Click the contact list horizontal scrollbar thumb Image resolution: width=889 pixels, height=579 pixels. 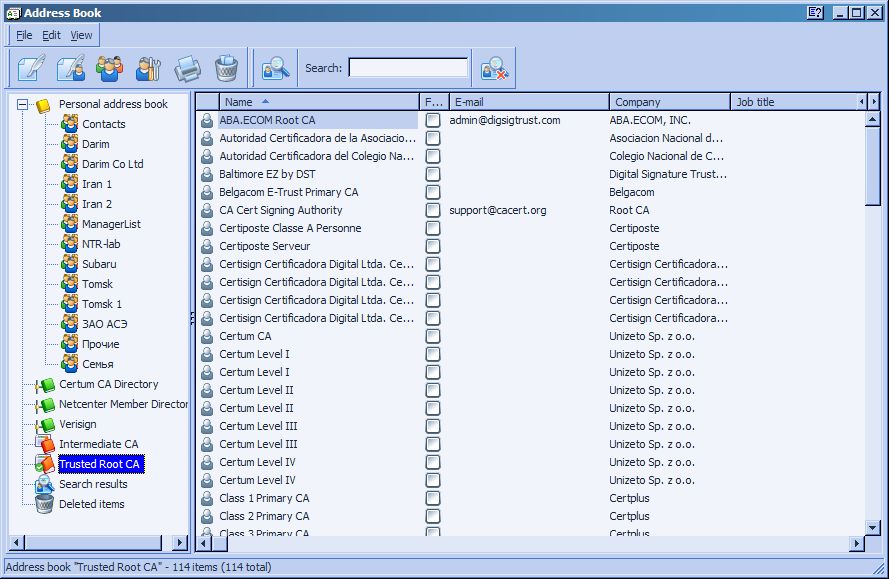point(221,543)
